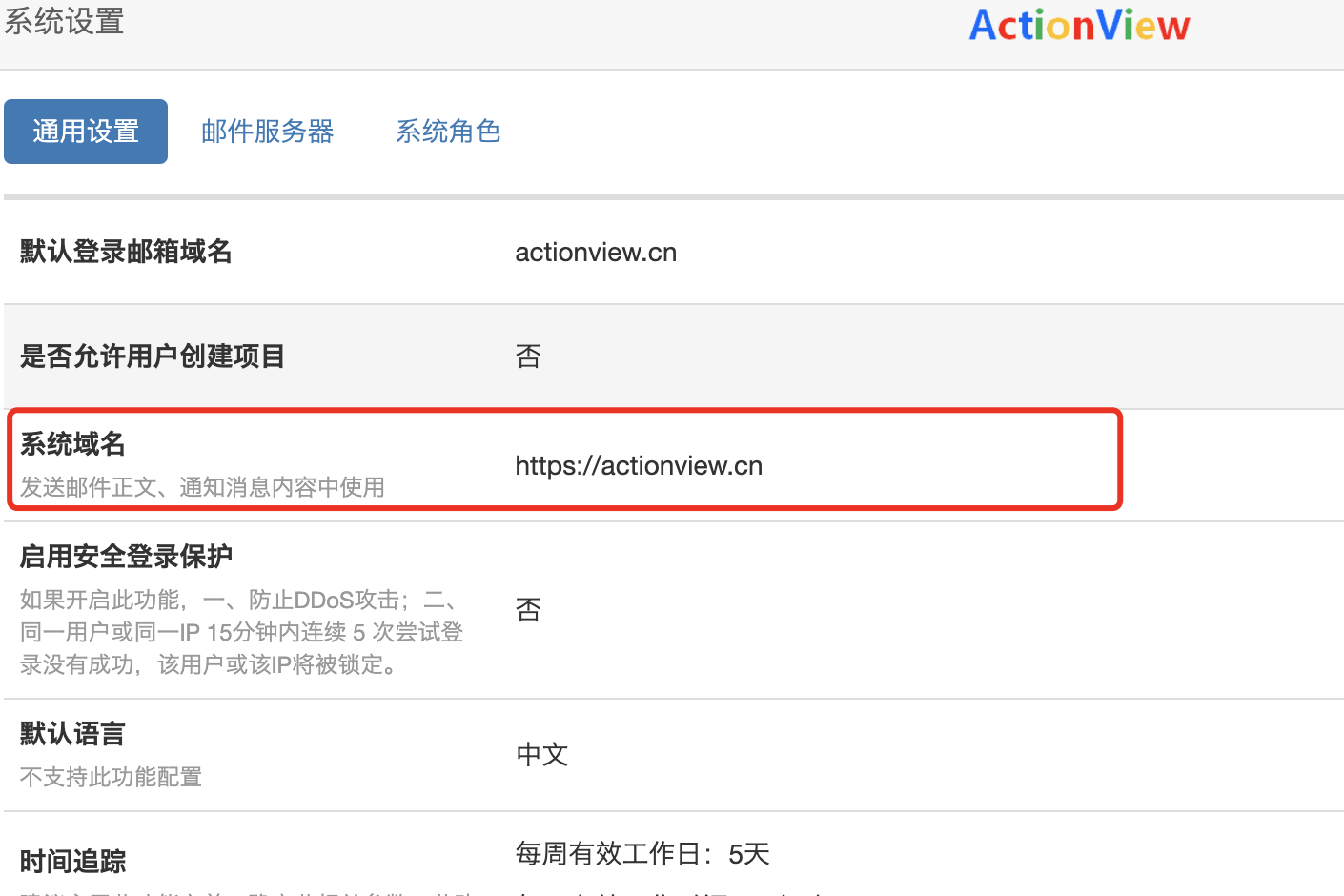Click the 系统域名 label

(x=72, y=444)
